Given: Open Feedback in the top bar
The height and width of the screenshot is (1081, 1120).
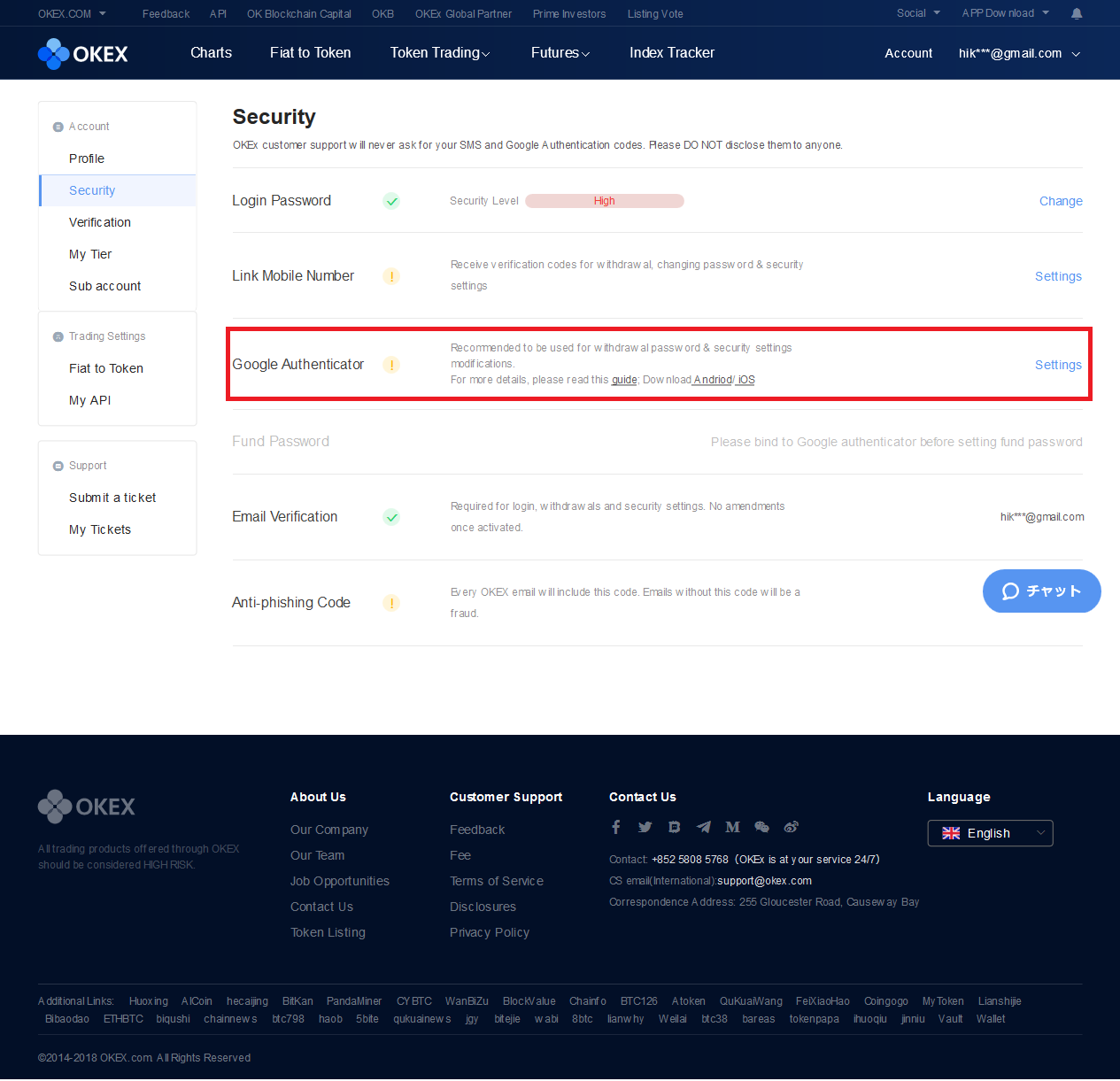Looking at the screenshot, I should click(x=166, y=13).
